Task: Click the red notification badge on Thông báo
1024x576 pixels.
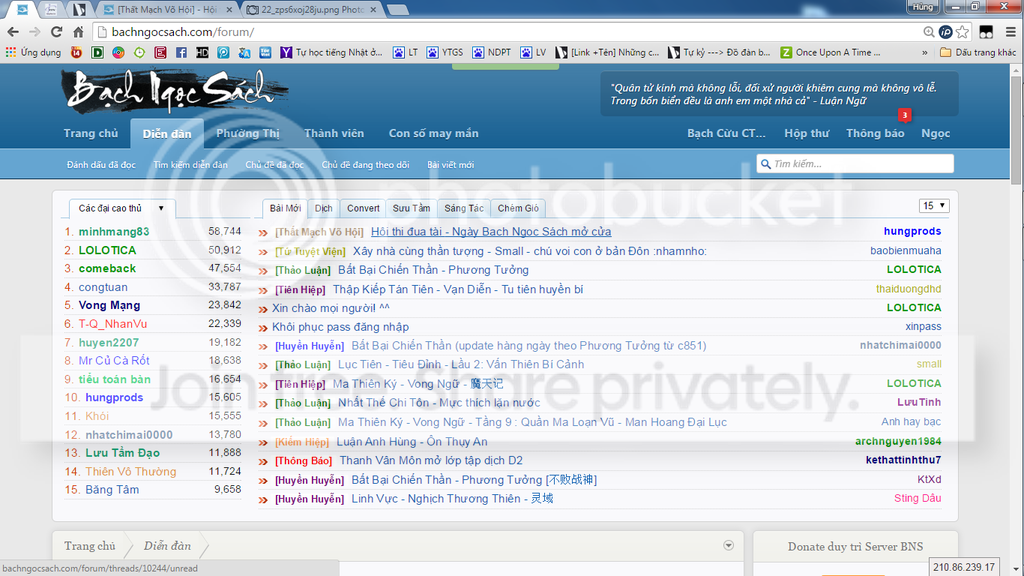Action: click(x=904, y=115)
